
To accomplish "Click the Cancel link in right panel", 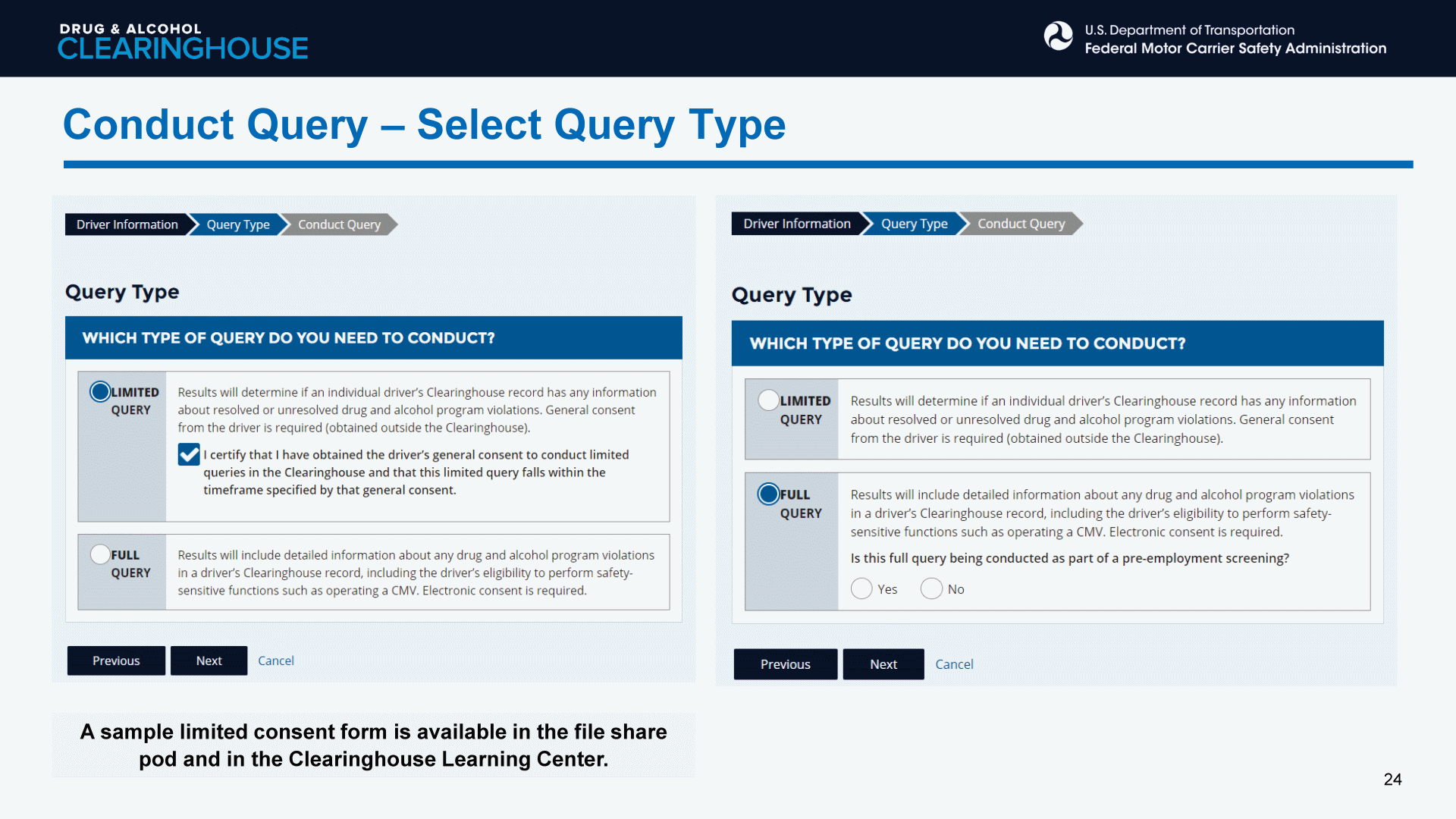I will [953, 664].
